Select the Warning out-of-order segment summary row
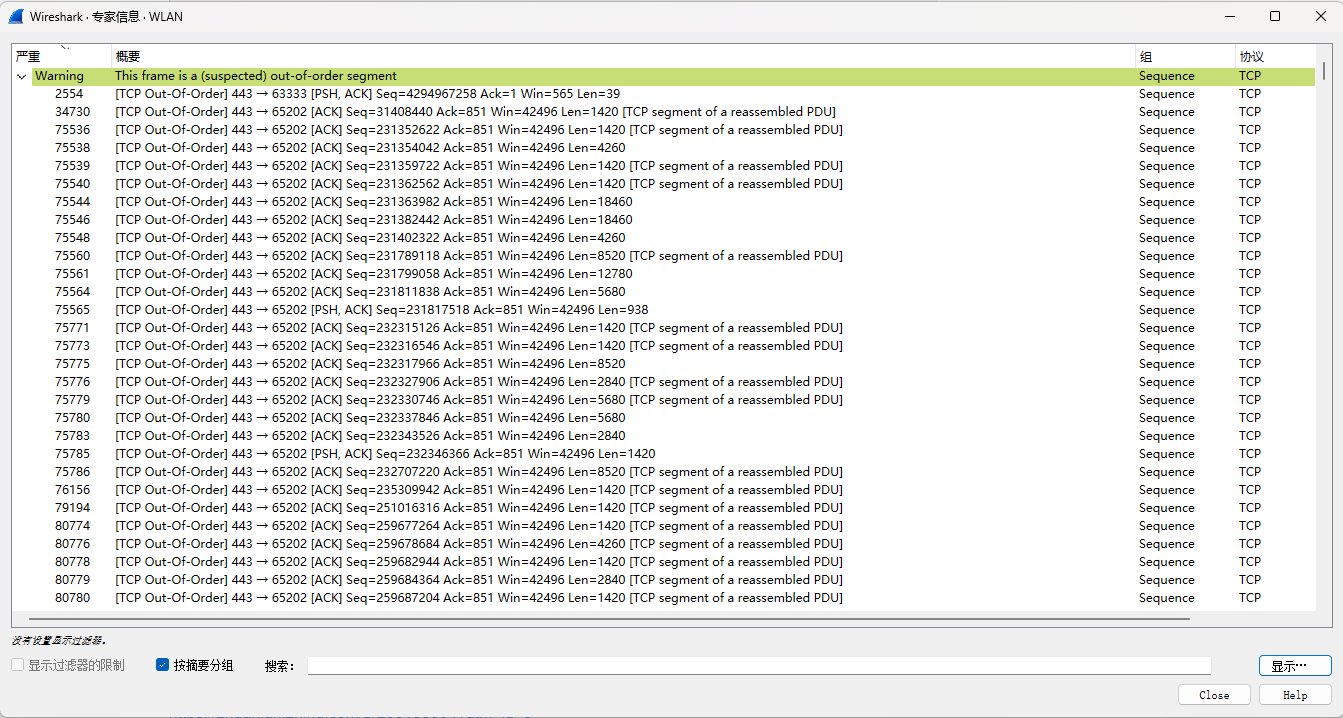Image resolution: width=1343 pixels, height=718 pixels. coord(673,76)
